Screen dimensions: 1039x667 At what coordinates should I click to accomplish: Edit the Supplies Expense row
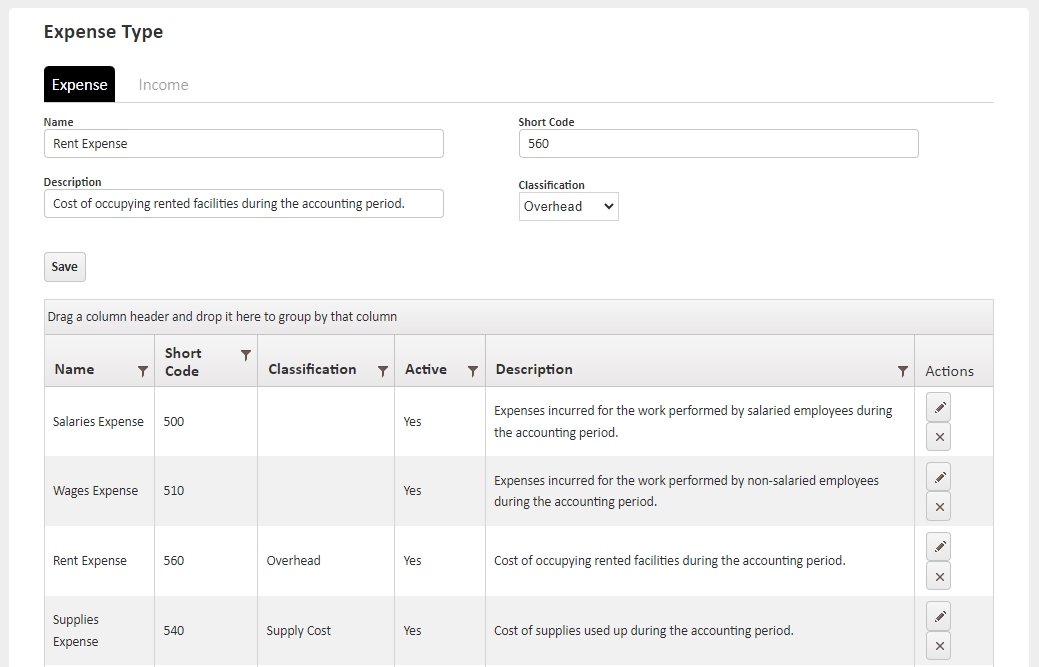coord(938,616)
